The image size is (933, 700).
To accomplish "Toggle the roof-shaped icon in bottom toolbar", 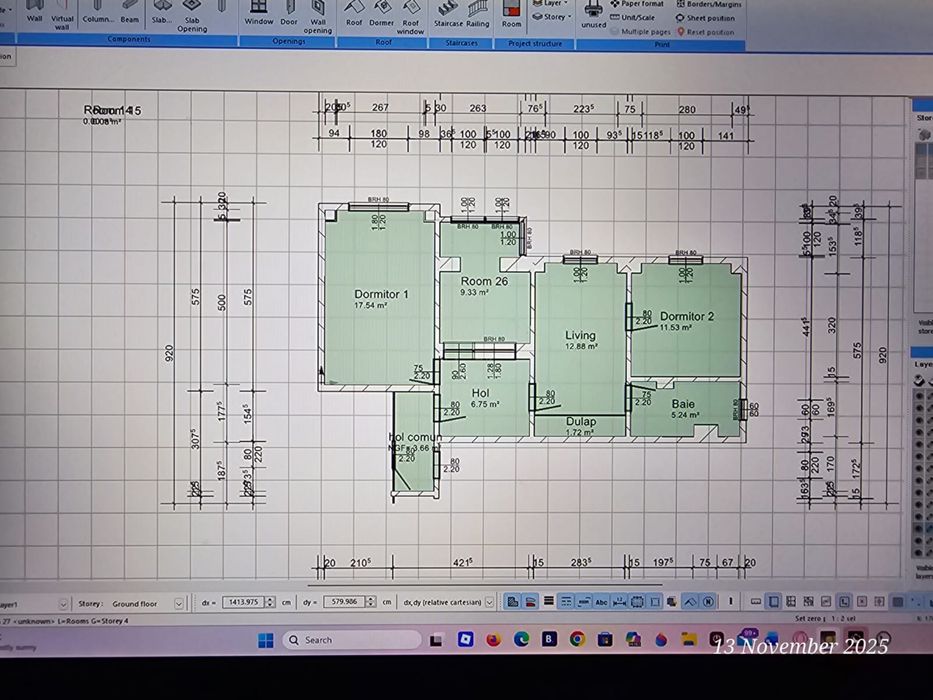I will (x=690, y=602).
